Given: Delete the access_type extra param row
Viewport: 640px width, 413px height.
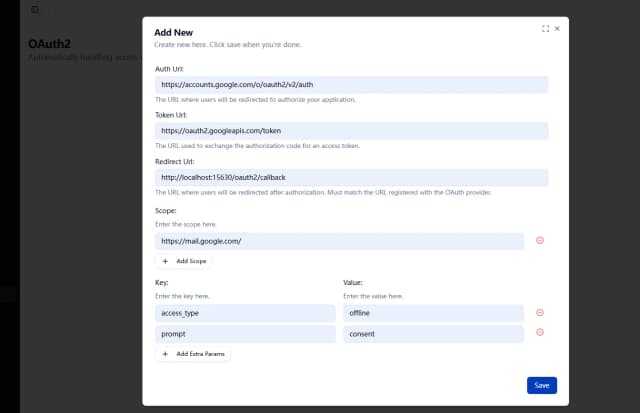Looking at the screenshot, I should pyautogui.click(x=540, y=313).
